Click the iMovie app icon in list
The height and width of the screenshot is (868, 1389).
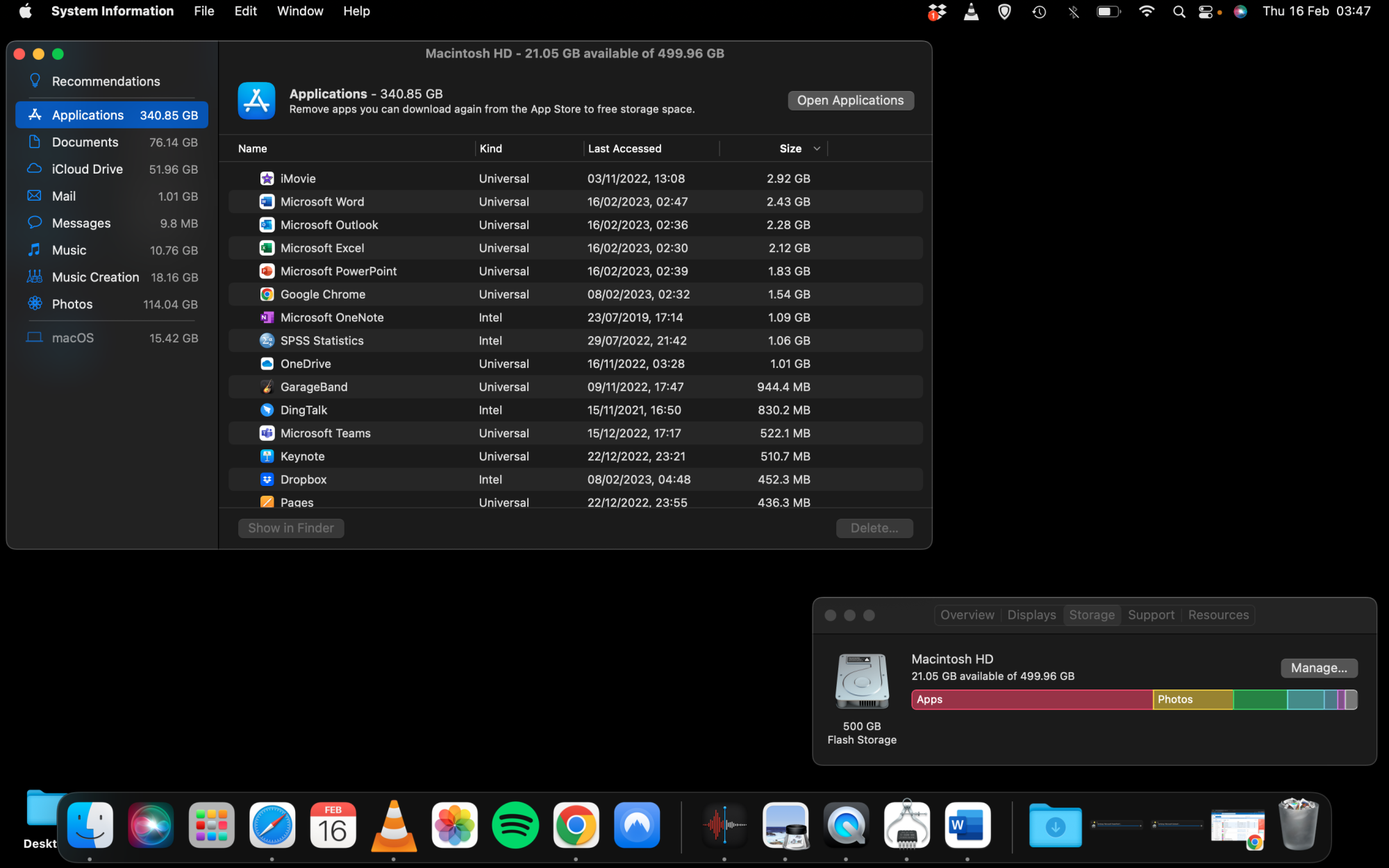[267, 178]
